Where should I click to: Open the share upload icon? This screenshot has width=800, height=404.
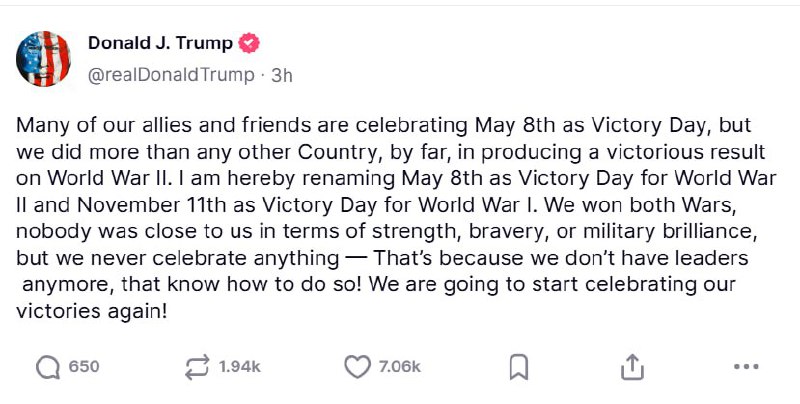click(x=631, y=367)
